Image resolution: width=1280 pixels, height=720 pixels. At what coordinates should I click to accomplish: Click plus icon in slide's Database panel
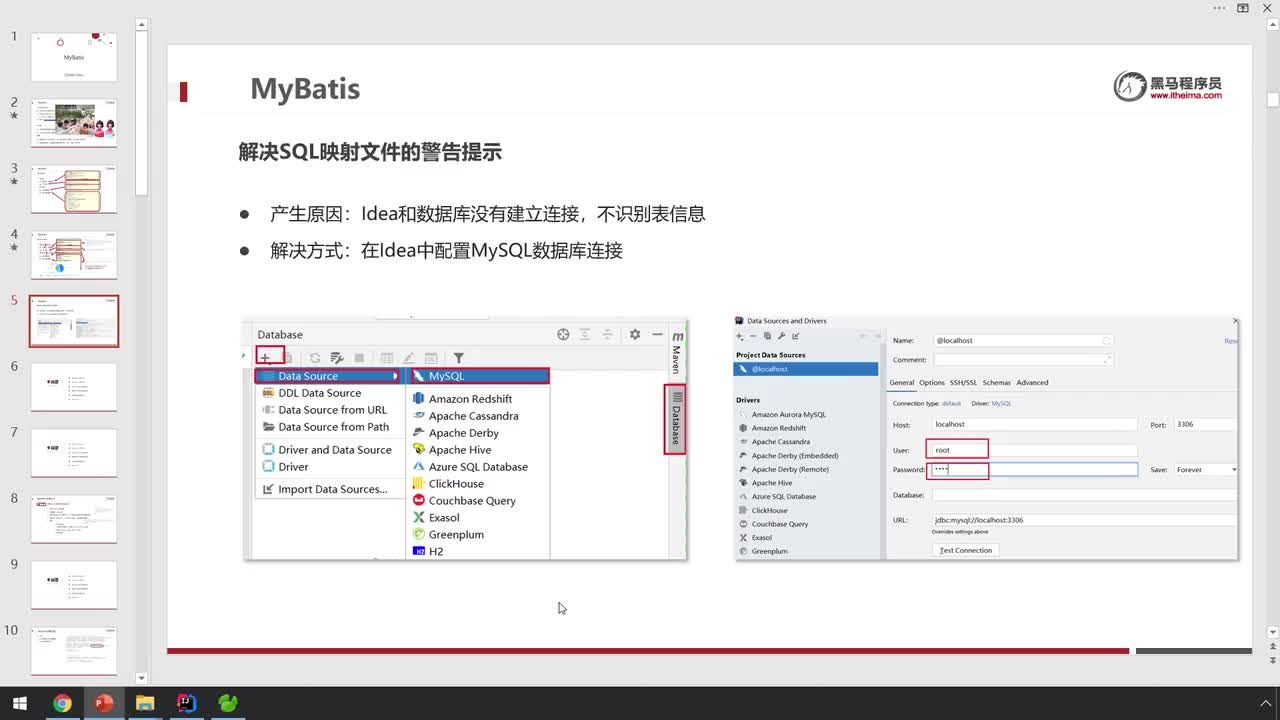coord(266,357)
